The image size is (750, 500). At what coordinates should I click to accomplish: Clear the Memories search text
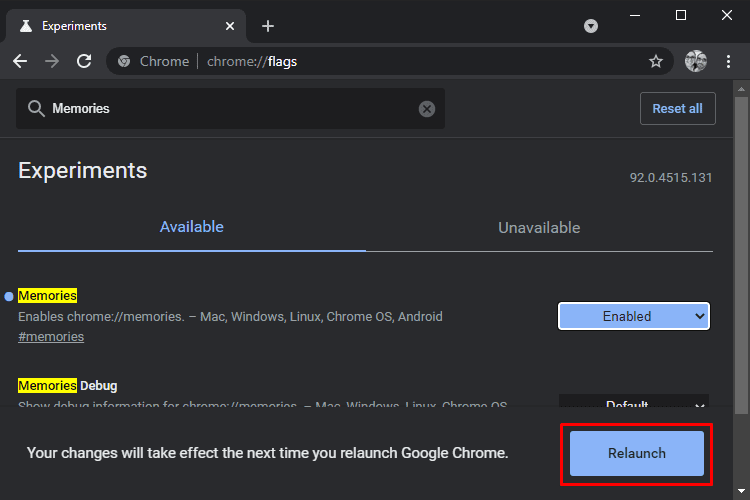click(427, 109)
